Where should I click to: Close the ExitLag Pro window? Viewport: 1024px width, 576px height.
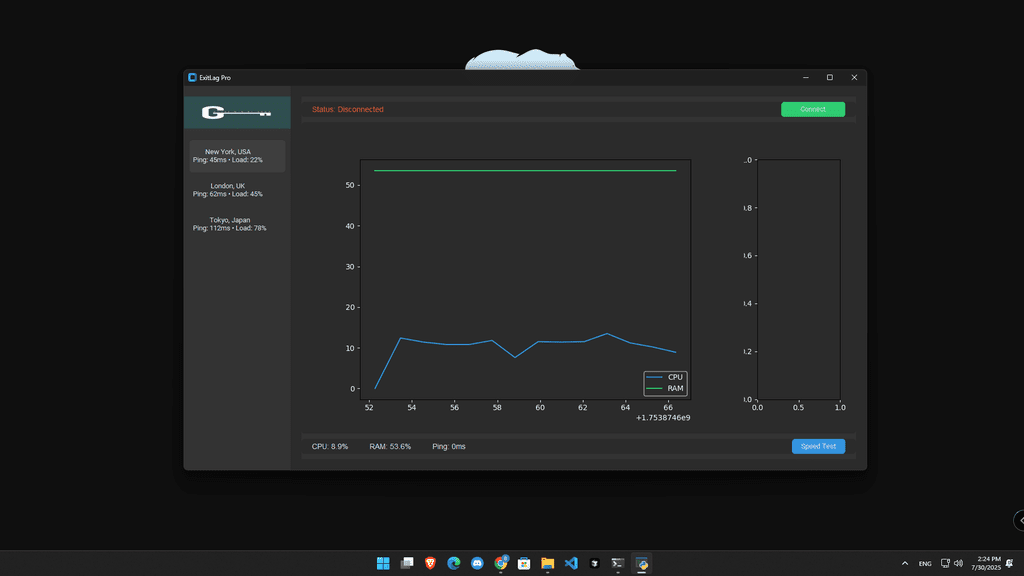[x=854, y=77]
